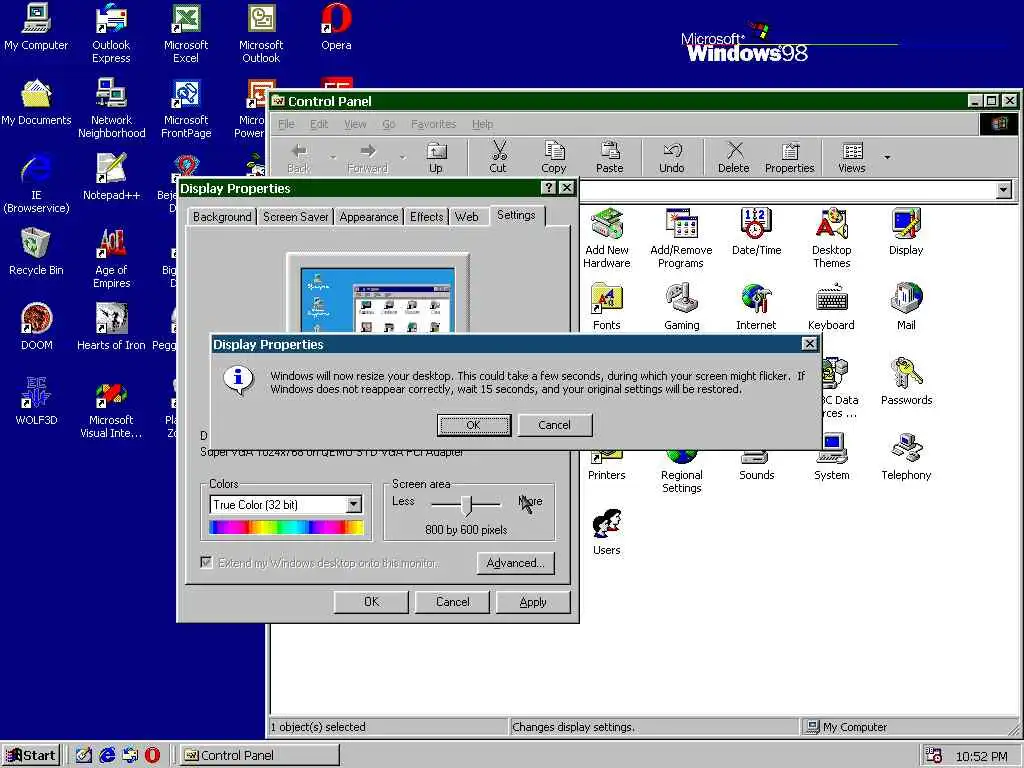Click the Paste toolbar button
Screen dimensions: 1024x768
(x=609, y=157)
